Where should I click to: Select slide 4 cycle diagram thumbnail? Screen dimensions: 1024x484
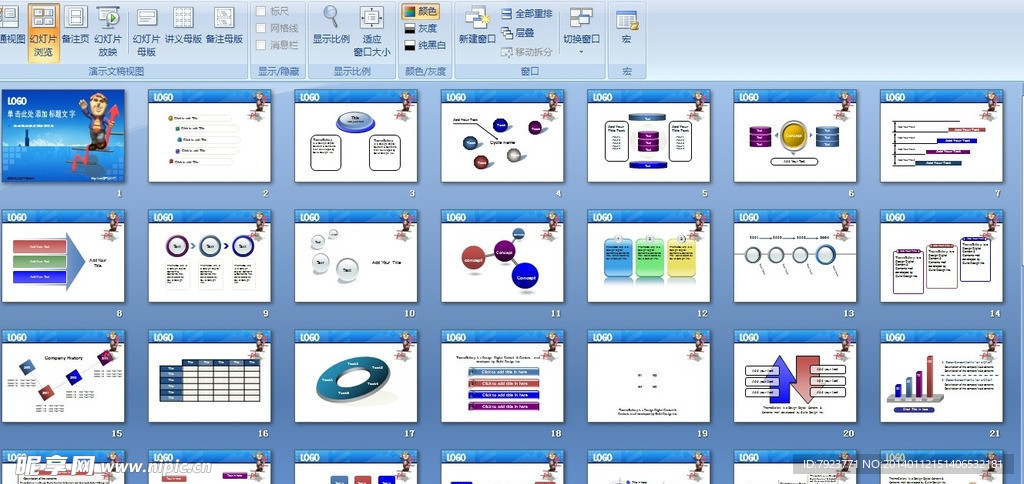(x=502, y=136)
